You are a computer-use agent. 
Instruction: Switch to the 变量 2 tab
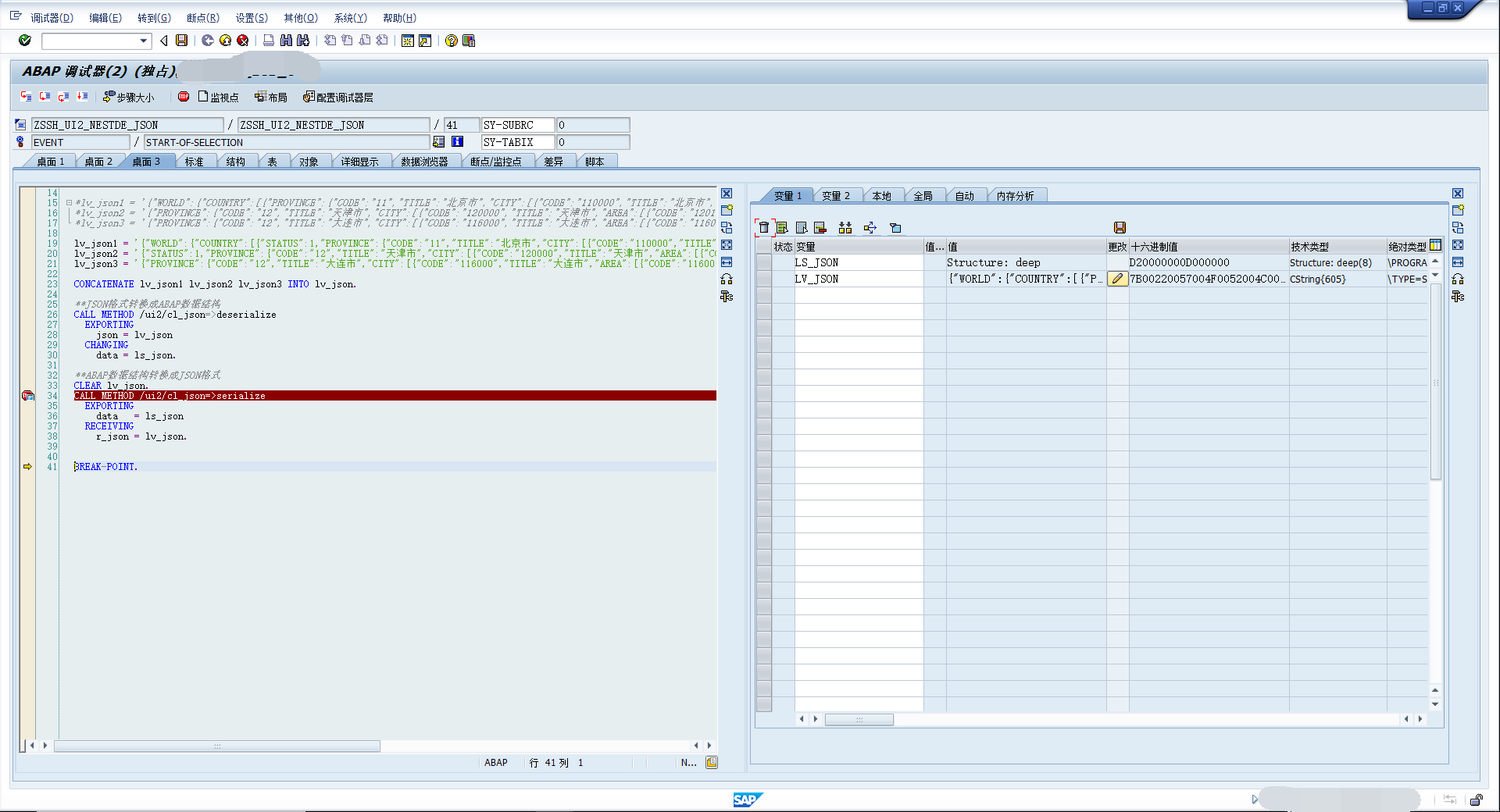(836, 196)
